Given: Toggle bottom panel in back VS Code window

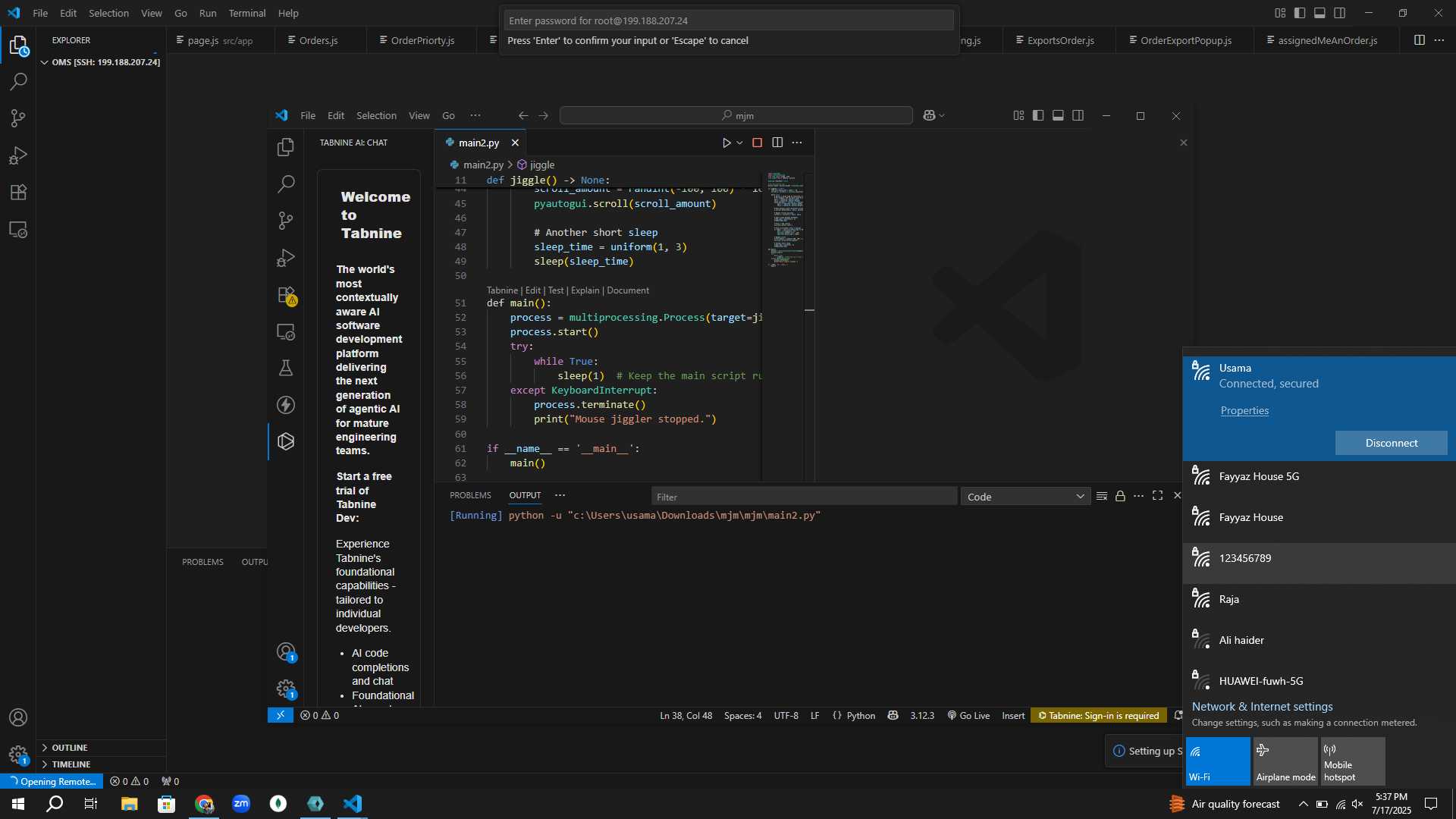Looking at the screenshot, I should tap(1319, 13).
